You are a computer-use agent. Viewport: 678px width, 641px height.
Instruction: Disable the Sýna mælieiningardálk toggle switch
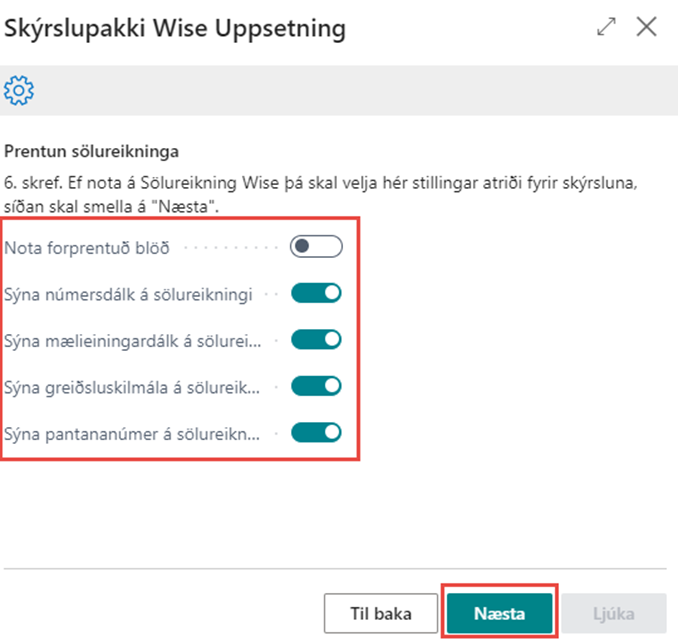(316, 340)
